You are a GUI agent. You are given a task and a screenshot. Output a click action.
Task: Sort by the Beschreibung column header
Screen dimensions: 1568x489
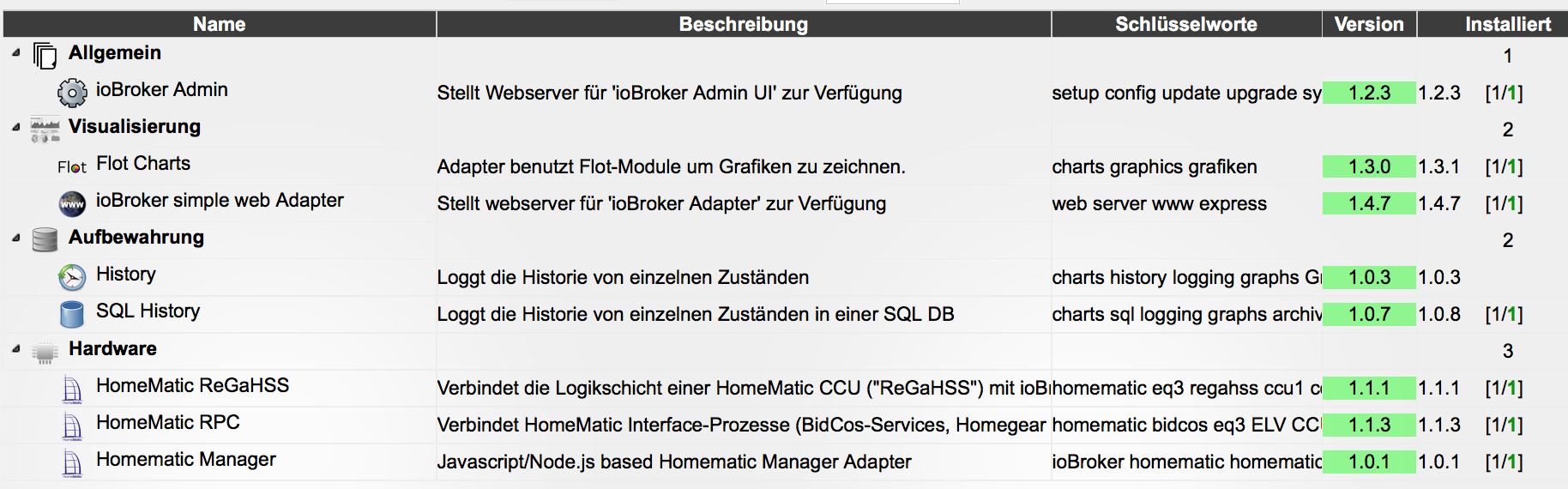[x=744, y=24]
